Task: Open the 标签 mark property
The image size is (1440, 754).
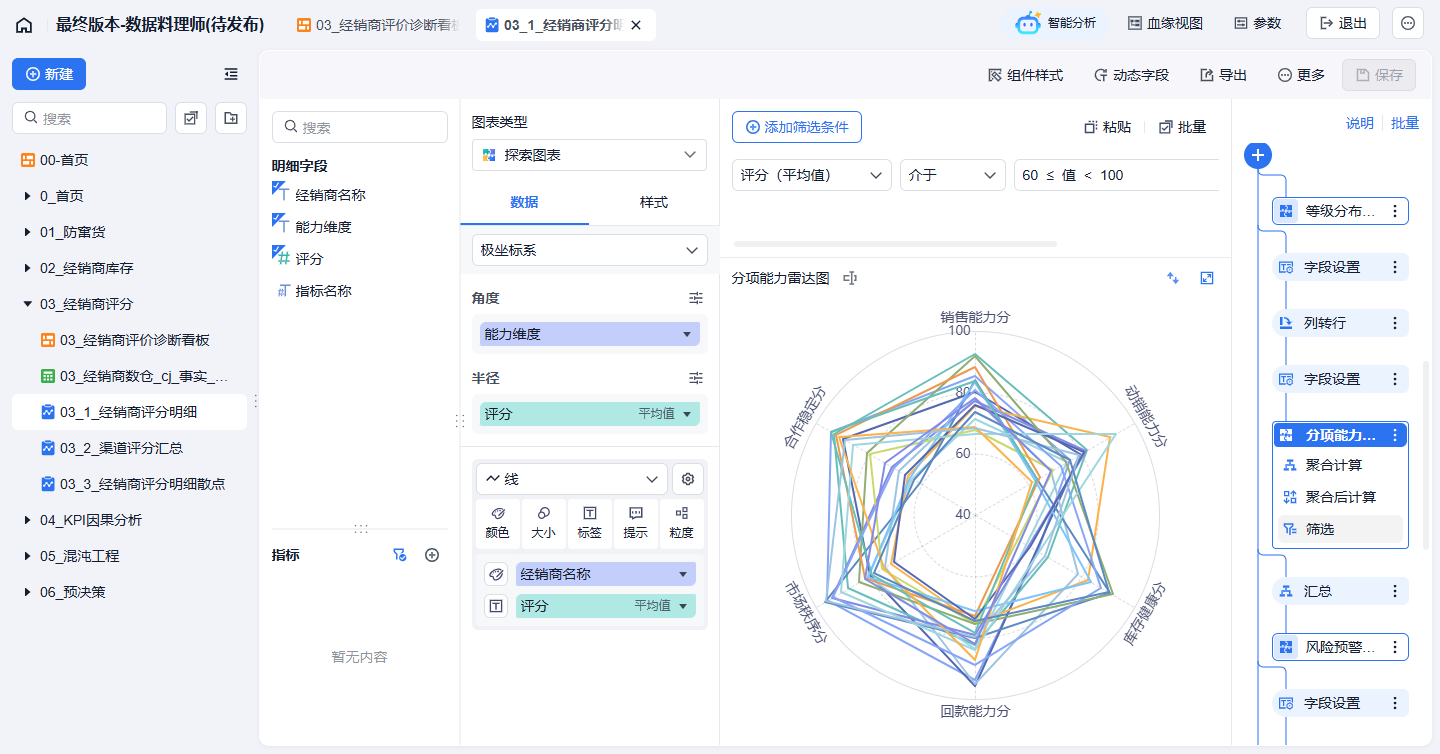Action: click(590, 523)
